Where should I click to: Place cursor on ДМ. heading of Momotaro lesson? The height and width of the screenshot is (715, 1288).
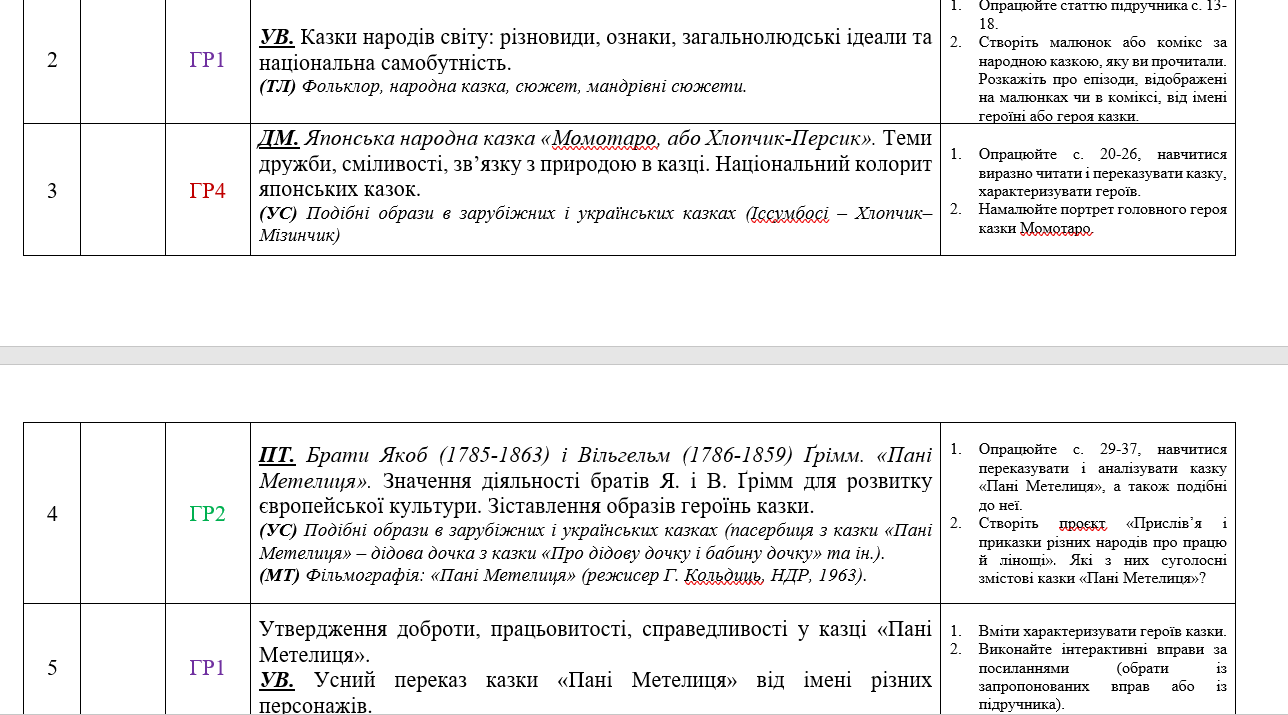[279, 138]
